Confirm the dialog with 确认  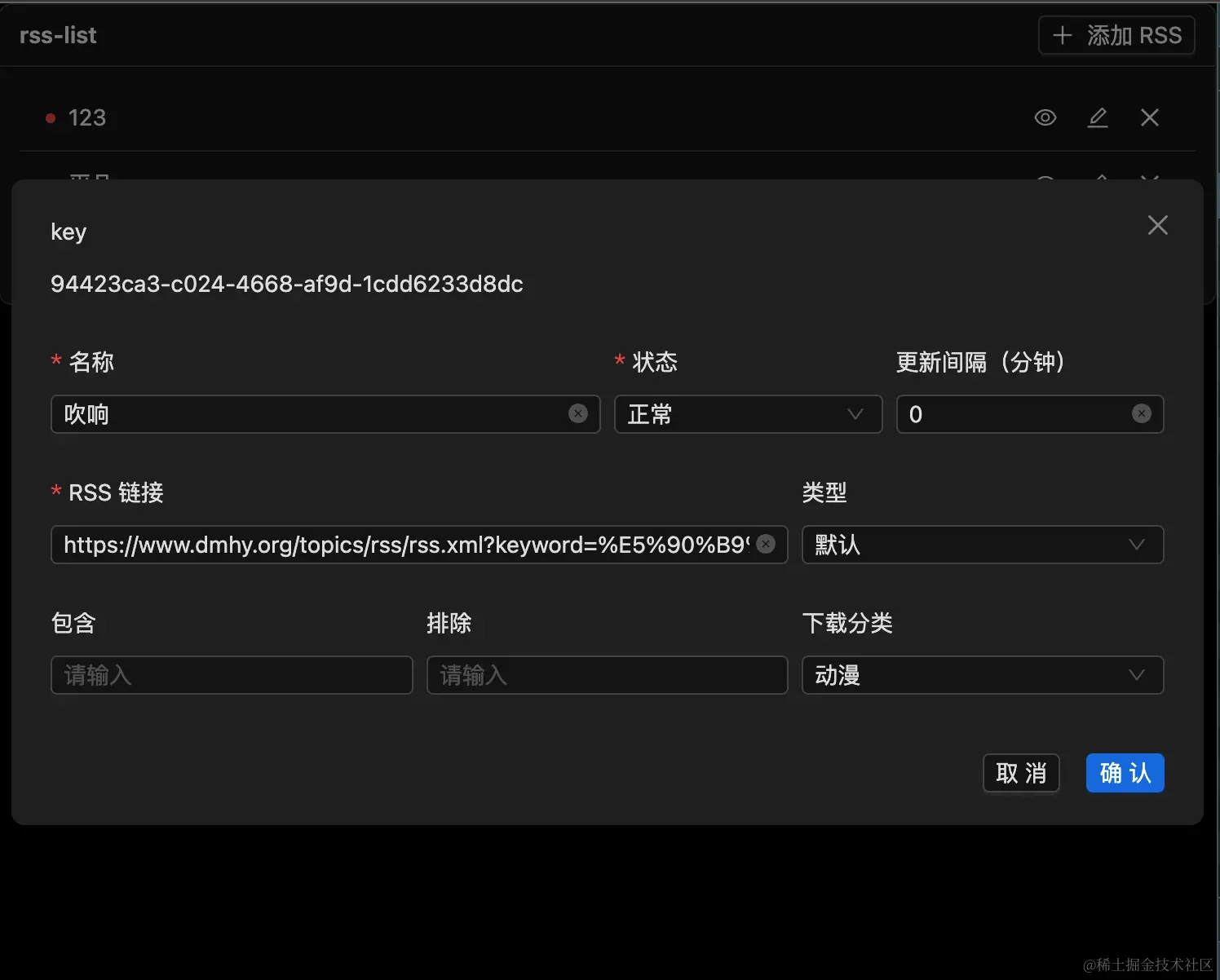point(1125,773)
